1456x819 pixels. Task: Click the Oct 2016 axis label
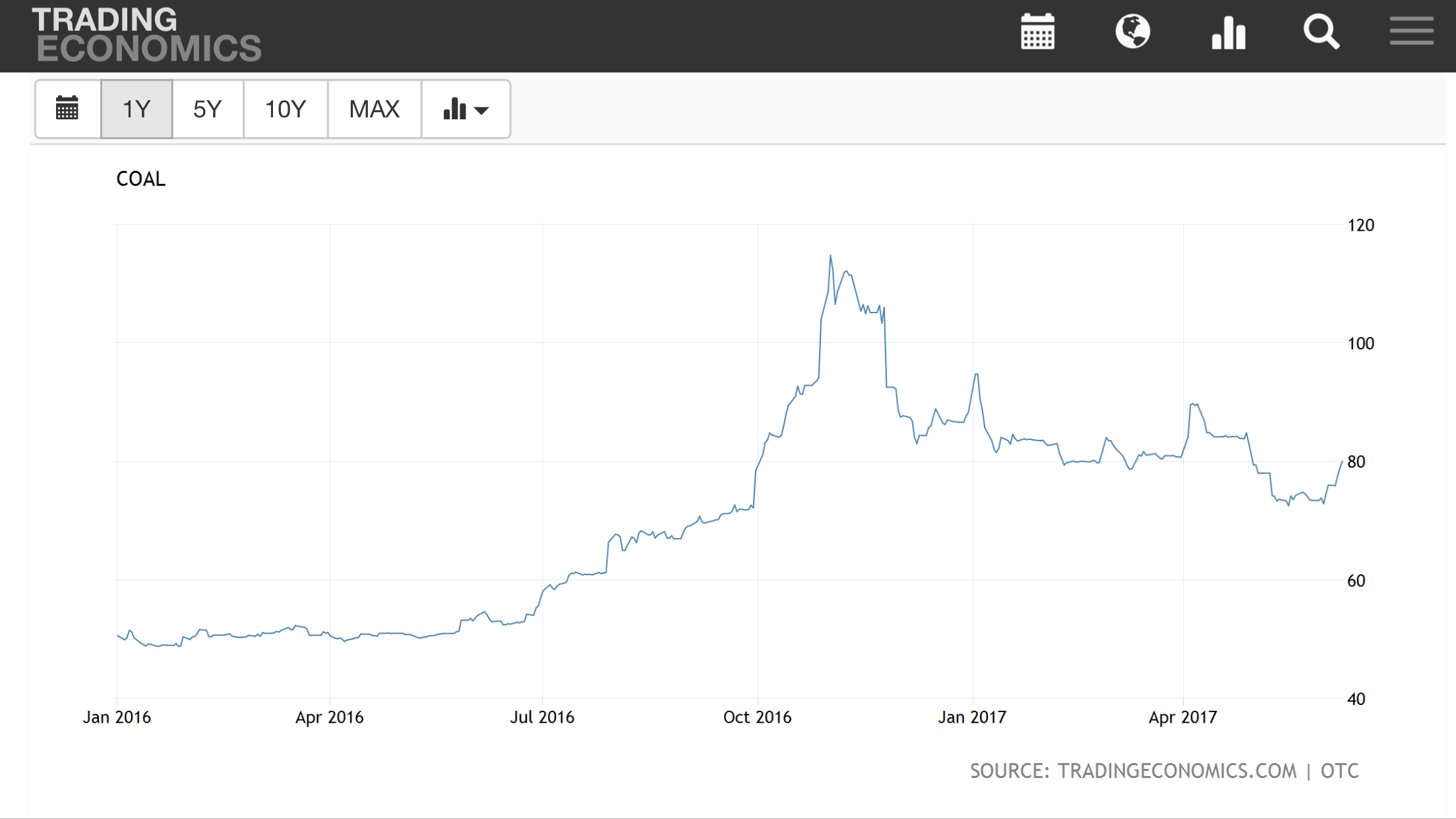coord(757,717)
